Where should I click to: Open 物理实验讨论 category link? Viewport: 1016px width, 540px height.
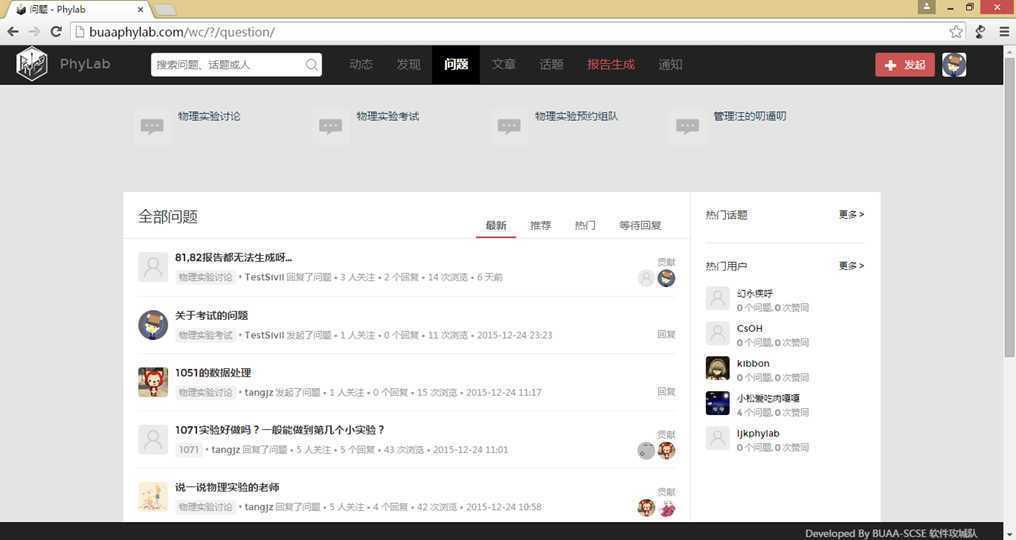(209, 117)
